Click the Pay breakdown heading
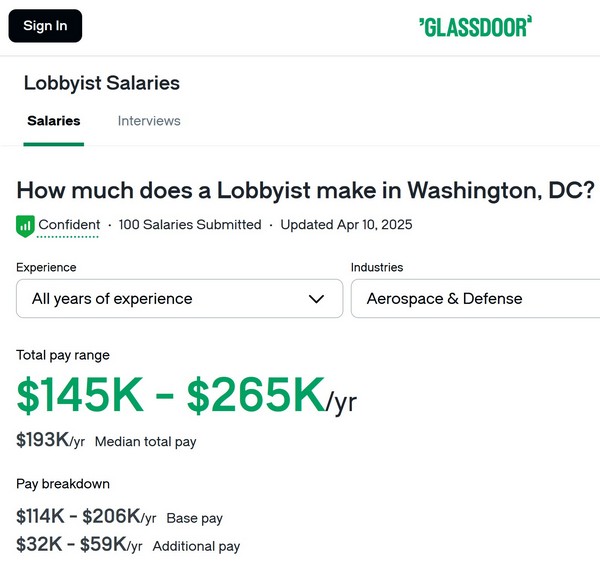Viewport: 600px width, 563px height. coord(63,484)
